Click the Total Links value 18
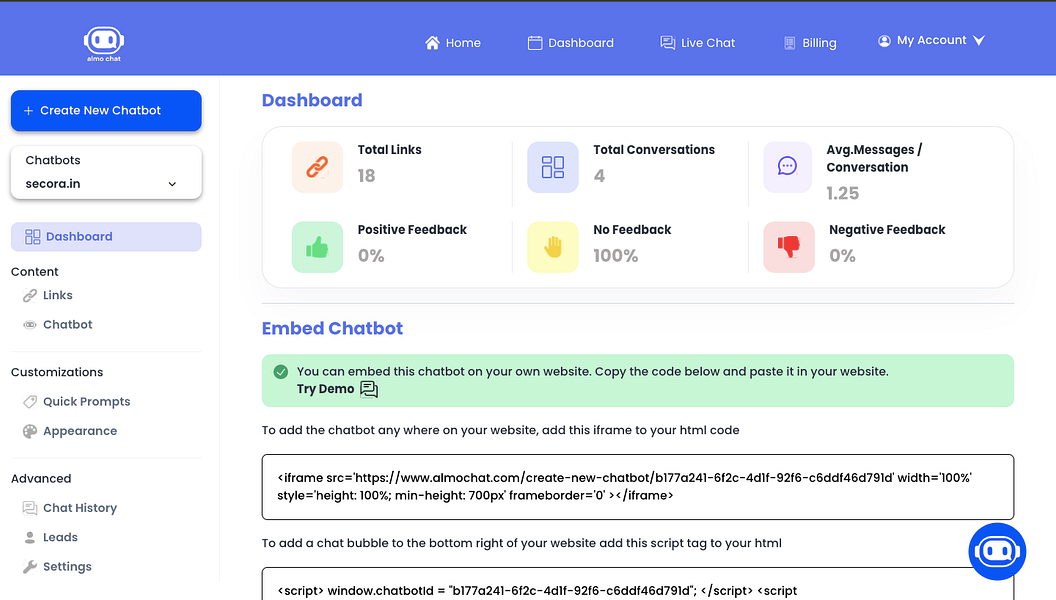1056x600 pixels. pyautogui.click(x=366, y=176)
